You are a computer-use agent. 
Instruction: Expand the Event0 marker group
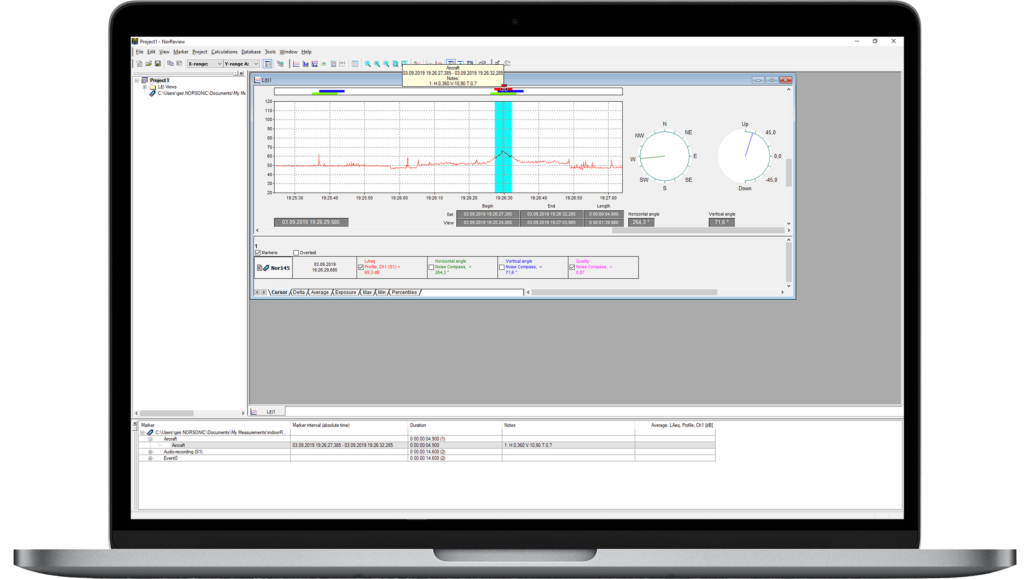click(x=150, y=458)
